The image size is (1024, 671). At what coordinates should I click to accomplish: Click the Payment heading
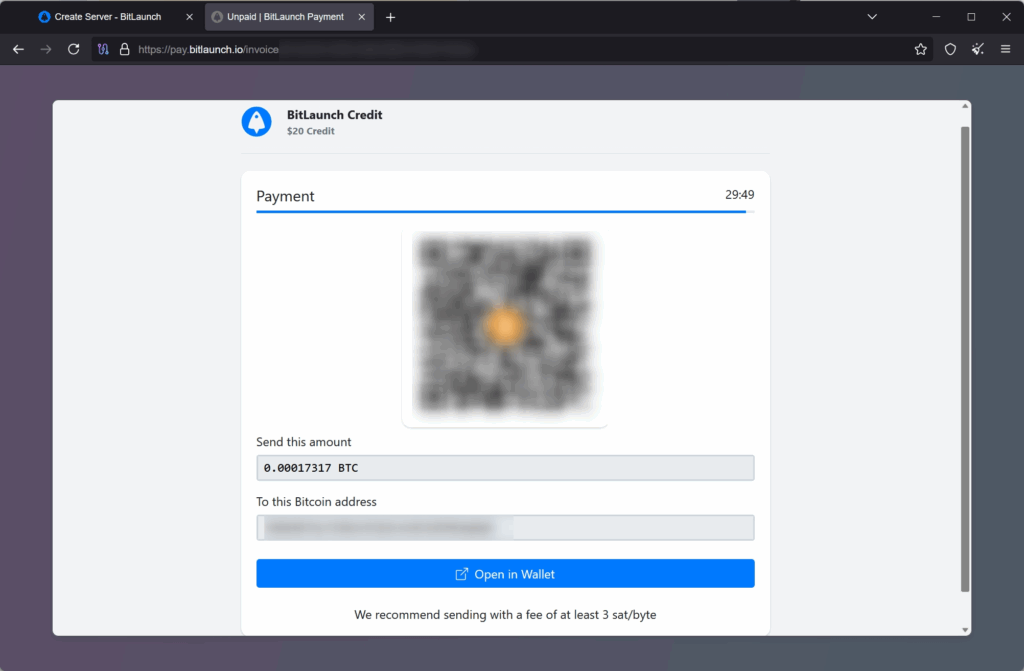click(285, 196)
